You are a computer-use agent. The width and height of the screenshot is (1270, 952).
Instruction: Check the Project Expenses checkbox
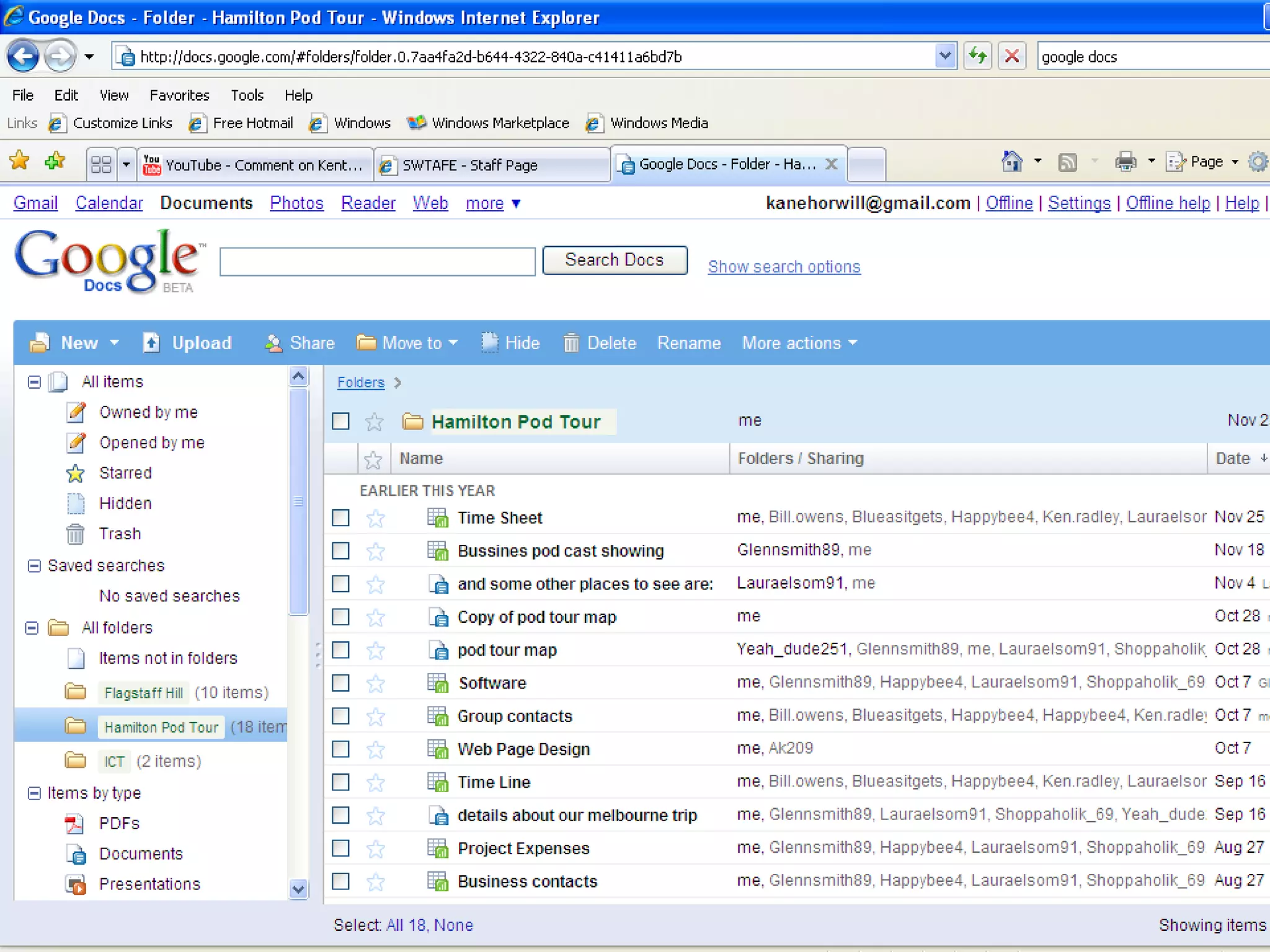(340, 848)
